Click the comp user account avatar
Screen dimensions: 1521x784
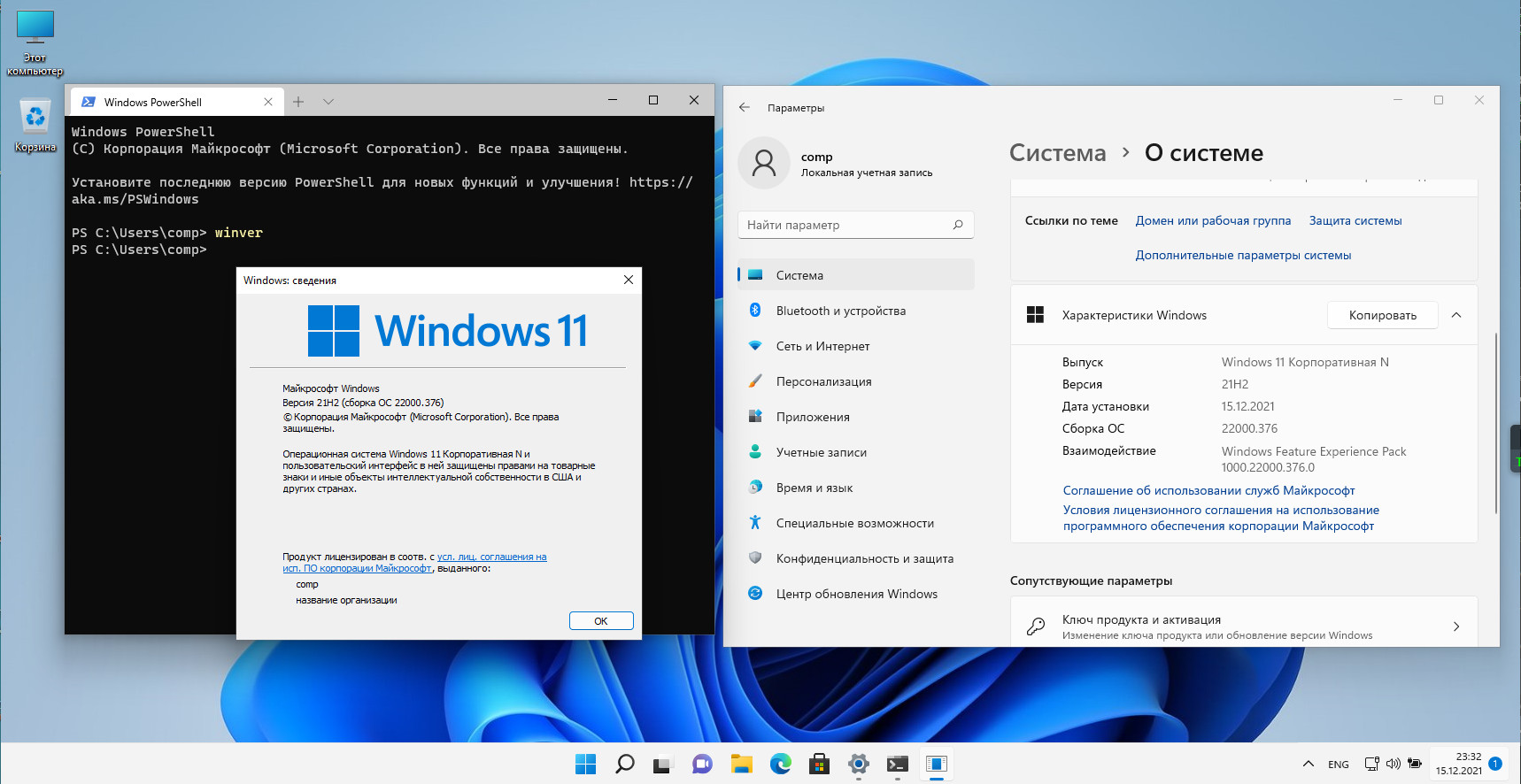pos(764,163)
